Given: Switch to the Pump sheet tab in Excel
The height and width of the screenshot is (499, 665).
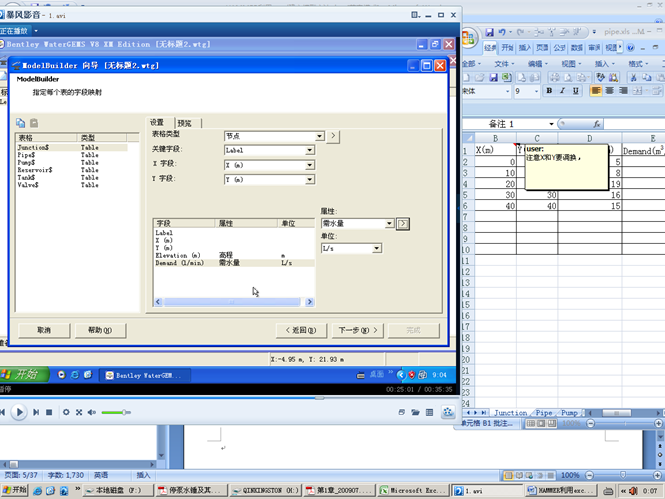Looking at the screenshot, I should (569, 413).
